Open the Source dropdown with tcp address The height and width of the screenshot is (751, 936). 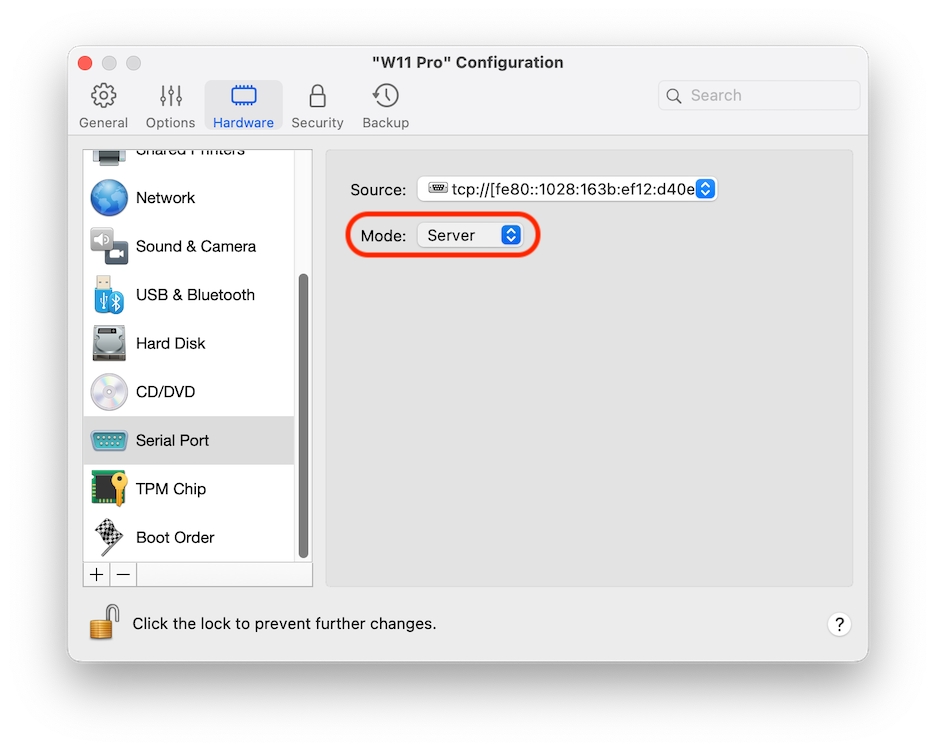click(x=567, y=189)
